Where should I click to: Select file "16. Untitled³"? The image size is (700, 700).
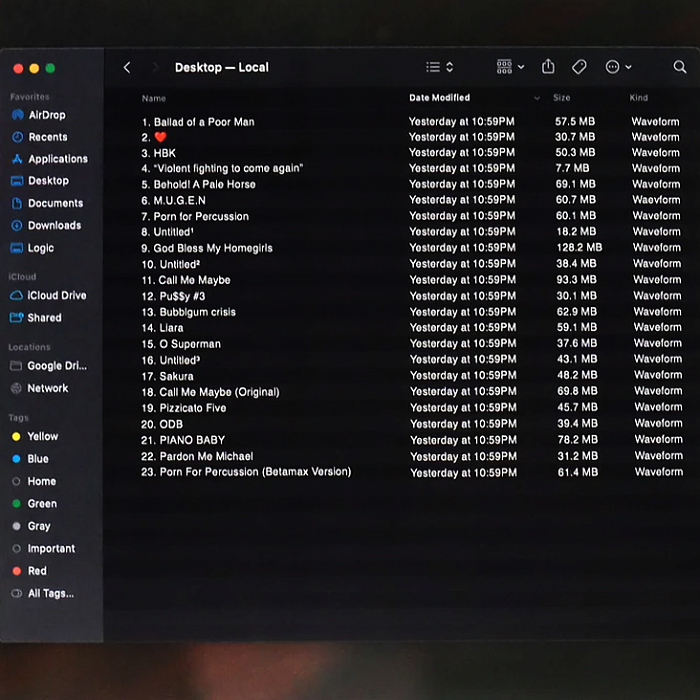[x=171, y=360]
